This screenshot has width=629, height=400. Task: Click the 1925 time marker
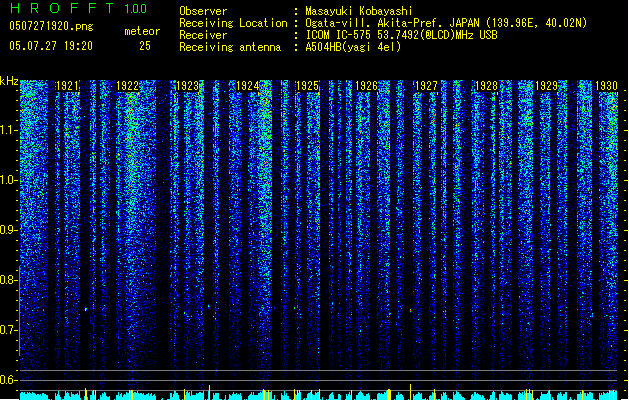pyautogui.click(x=307, y=86)
